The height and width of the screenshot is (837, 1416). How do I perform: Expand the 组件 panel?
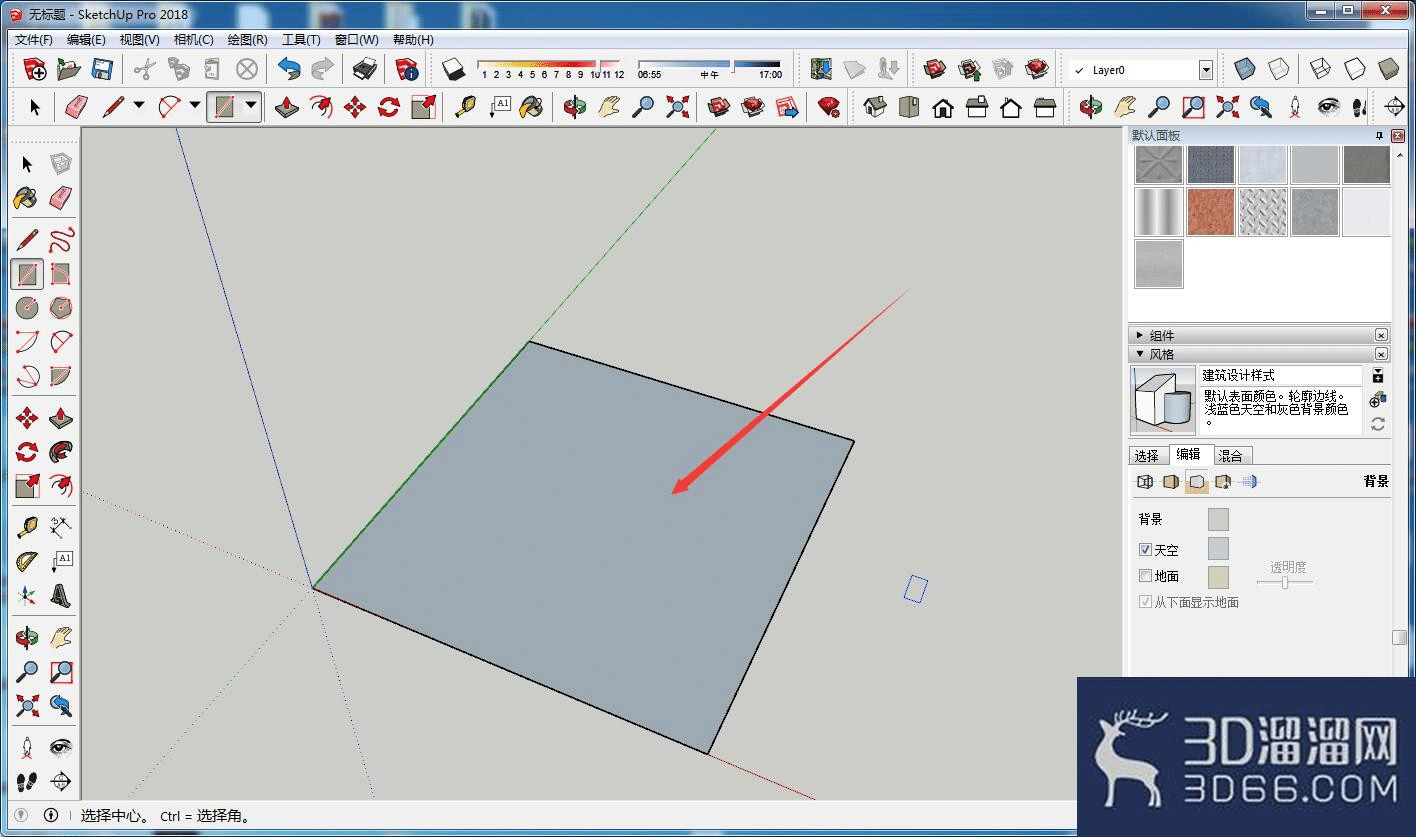[x=1139, y=336]
